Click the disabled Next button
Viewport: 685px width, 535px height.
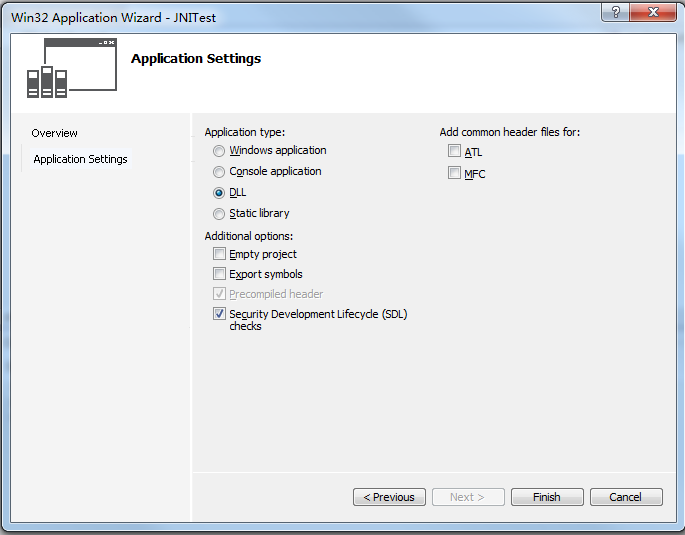tap(468, 497)
